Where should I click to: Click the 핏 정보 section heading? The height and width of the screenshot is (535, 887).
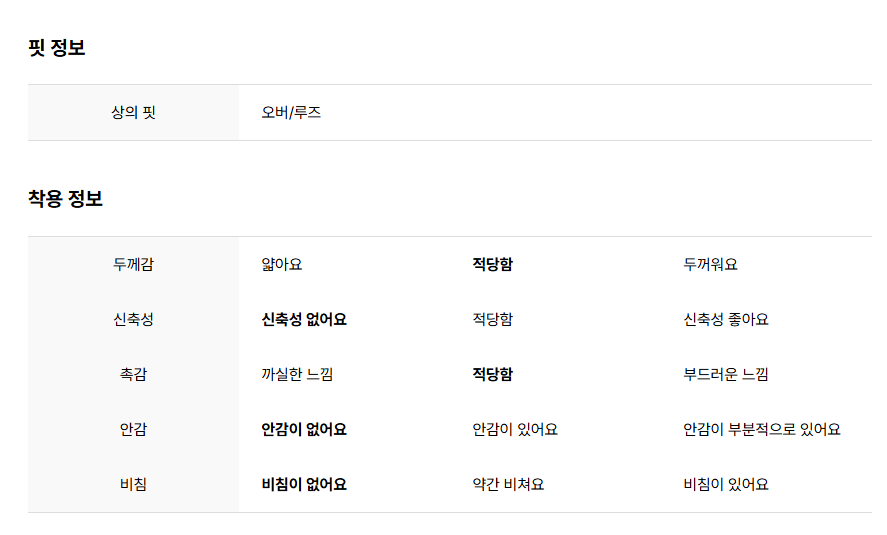pyautogui.click(x=57, y=48)
